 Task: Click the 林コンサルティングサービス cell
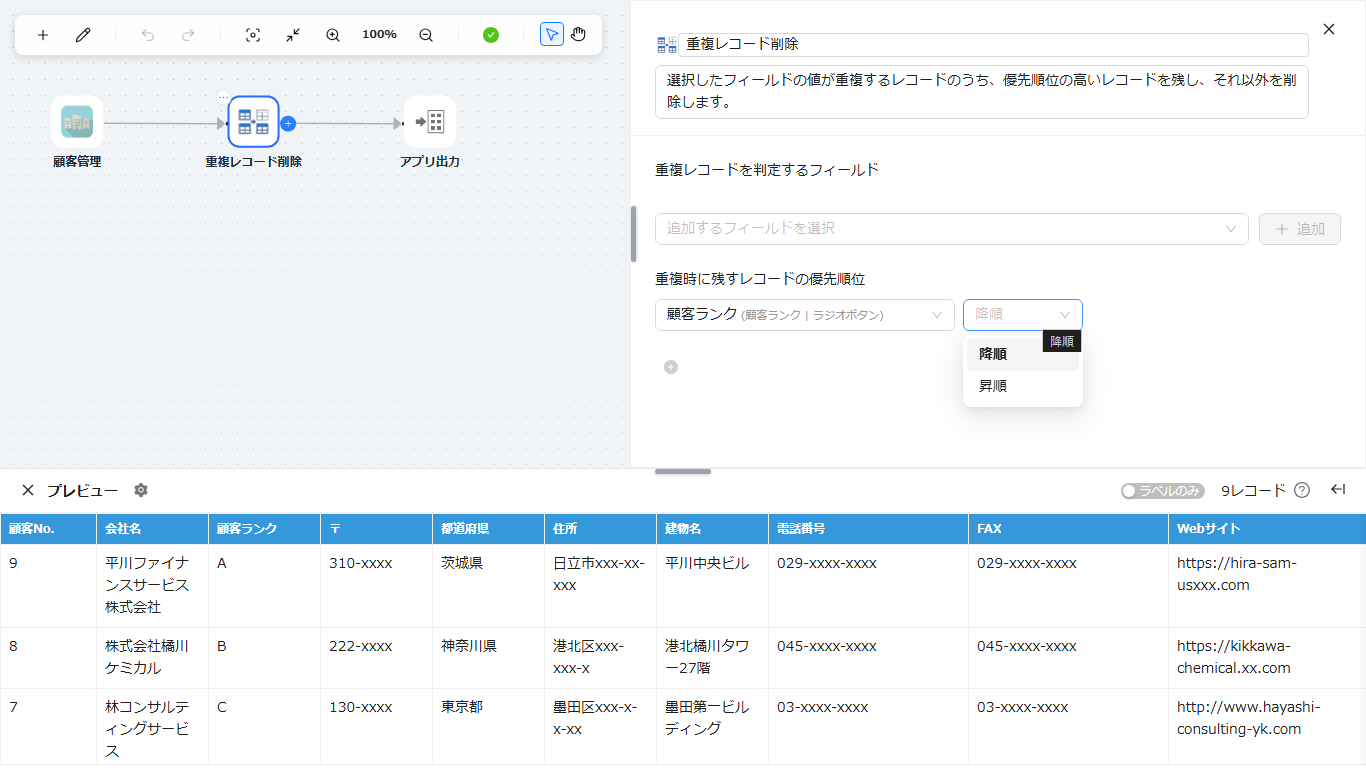[x=152, y=729]
